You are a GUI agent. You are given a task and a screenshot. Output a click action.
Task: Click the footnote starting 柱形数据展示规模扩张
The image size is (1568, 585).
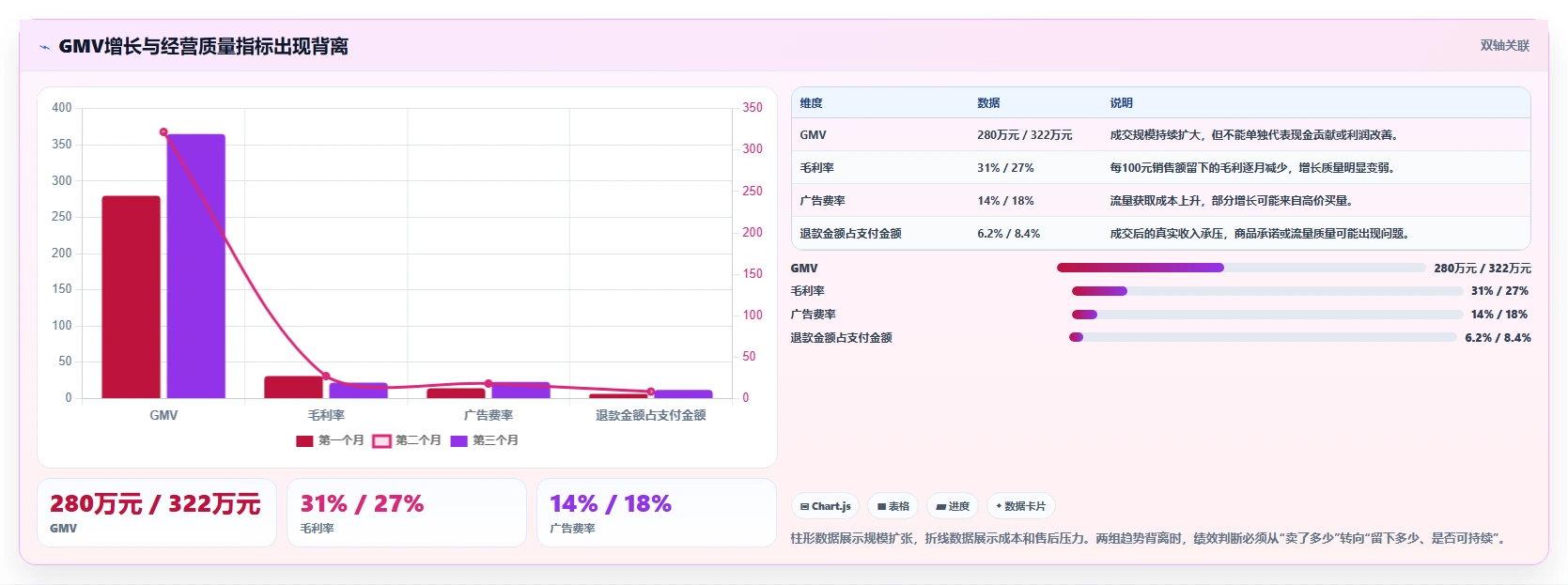pos(1151,539)
